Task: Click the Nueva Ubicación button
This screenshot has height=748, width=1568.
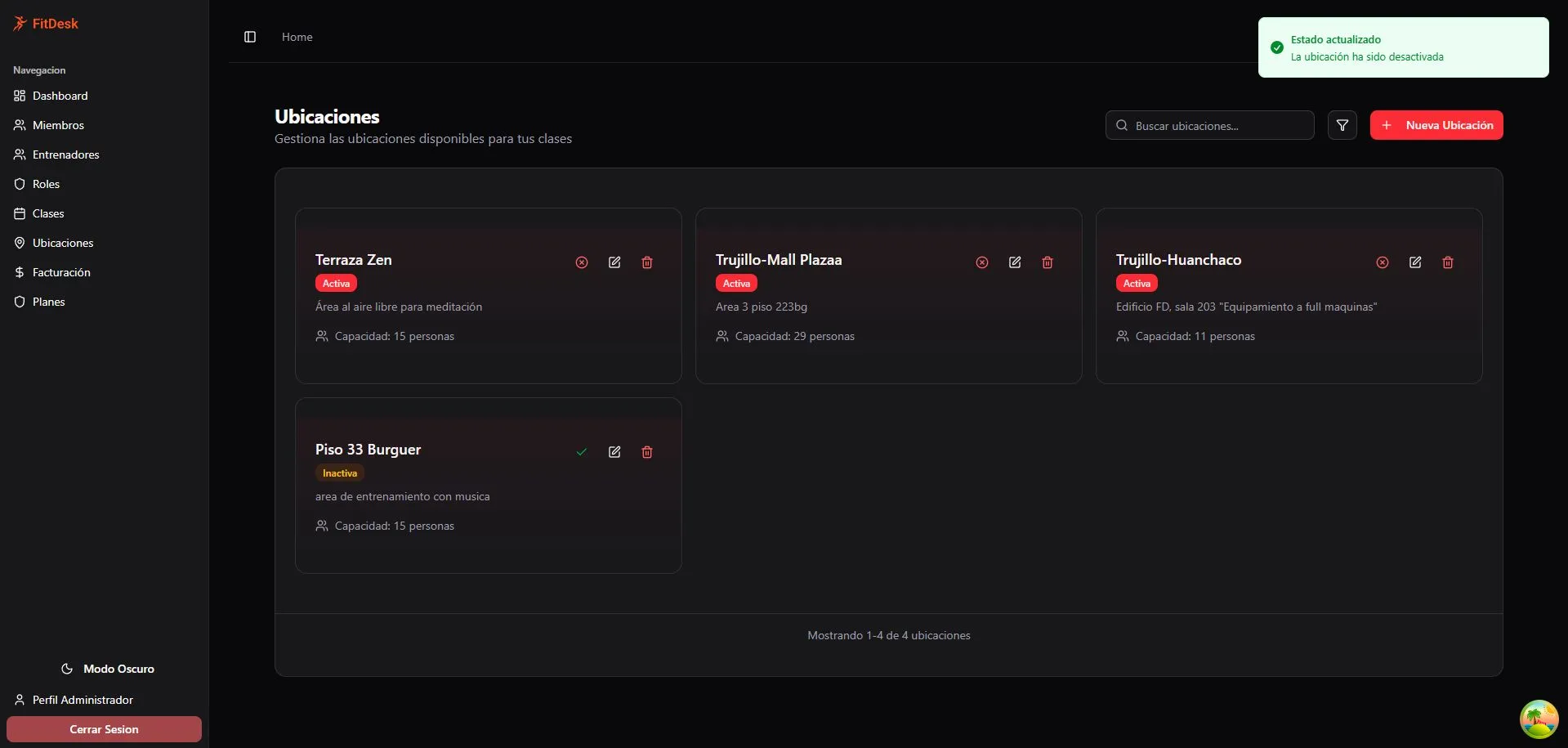Action: (1436, 125)
